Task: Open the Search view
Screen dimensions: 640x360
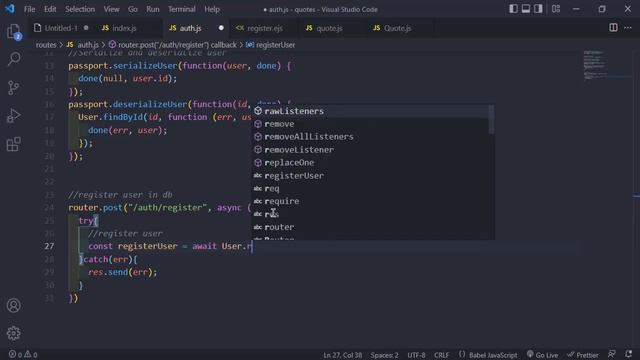Action: tap(13, 59)
